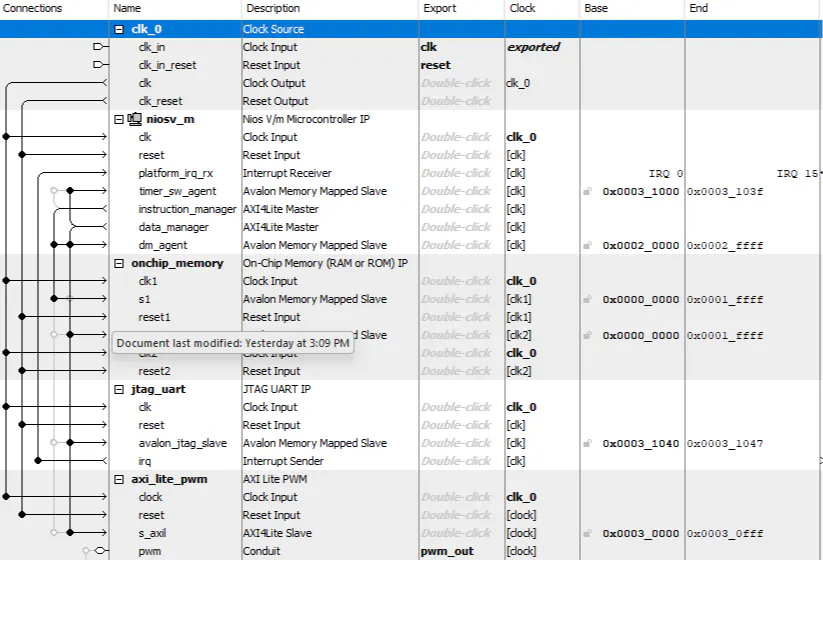Screen dimensions: 823x617
Task: Toggle the filled connection dot on s_axil row
Action: (70, 533)
